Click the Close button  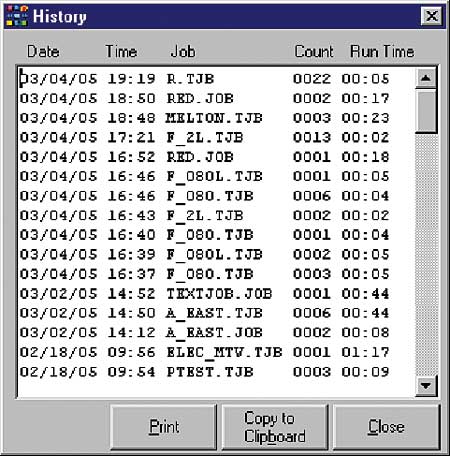click(386, 427)
